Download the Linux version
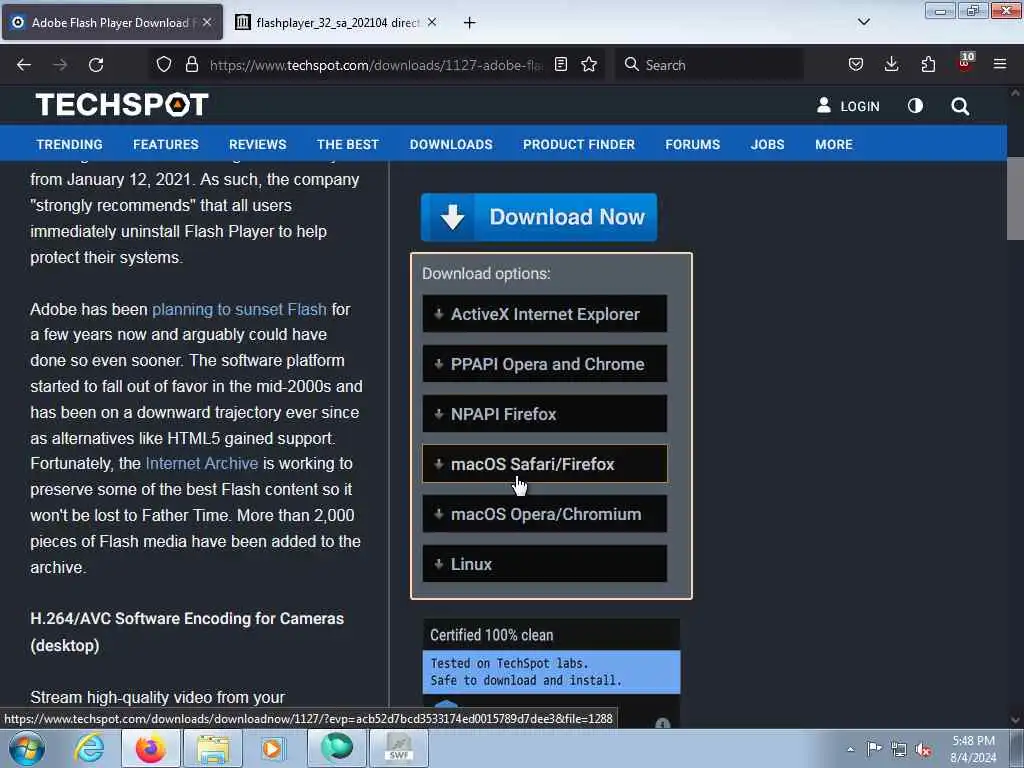 pos(545,564)
